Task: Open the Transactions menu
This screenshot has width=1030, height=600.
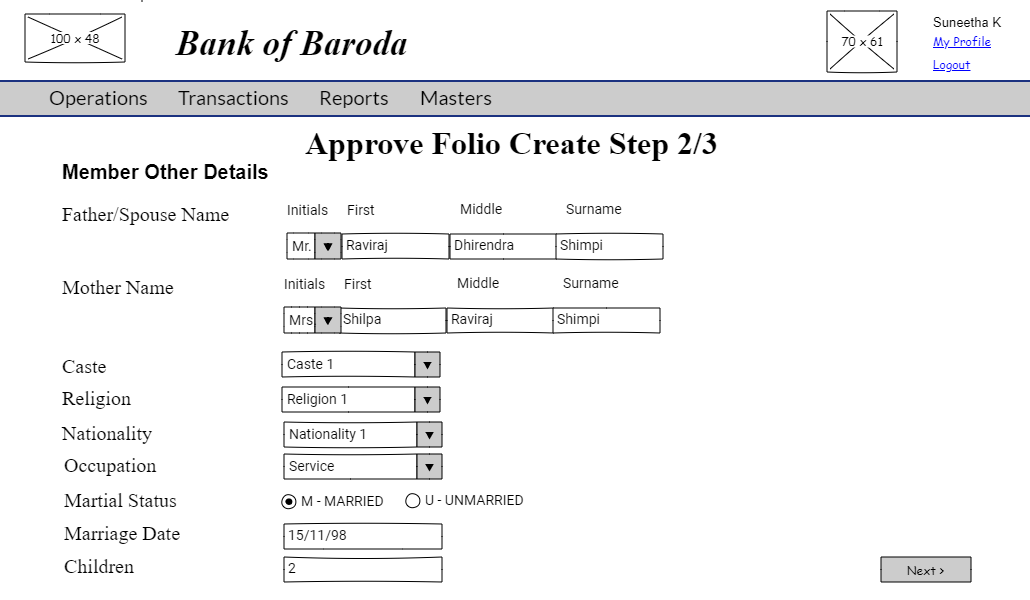Action: [233, 98]
